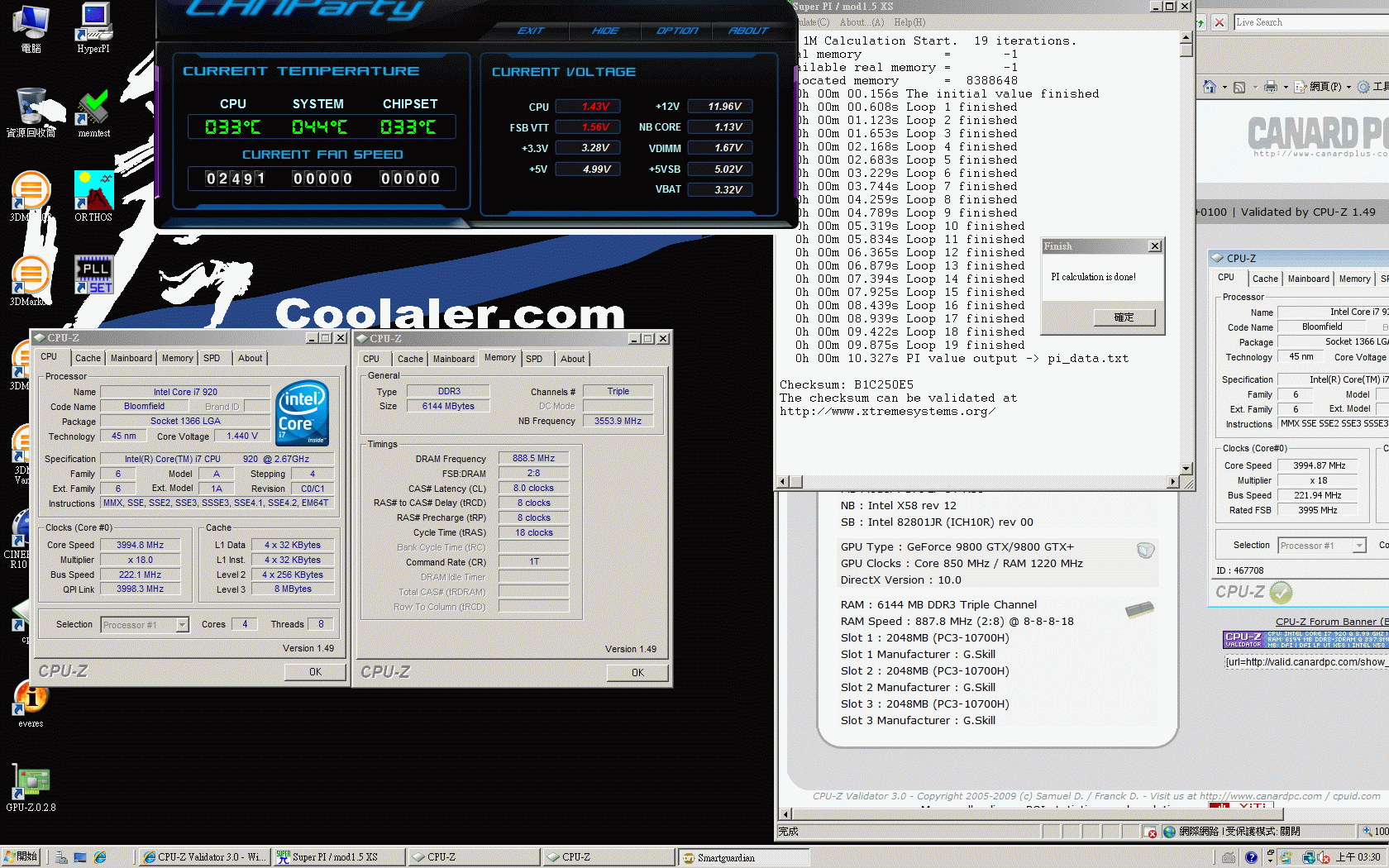This screenshot has width=1389, height=868.
Task: Click the Print icon in browser toolbar
Action: (x=1271, y=87)
